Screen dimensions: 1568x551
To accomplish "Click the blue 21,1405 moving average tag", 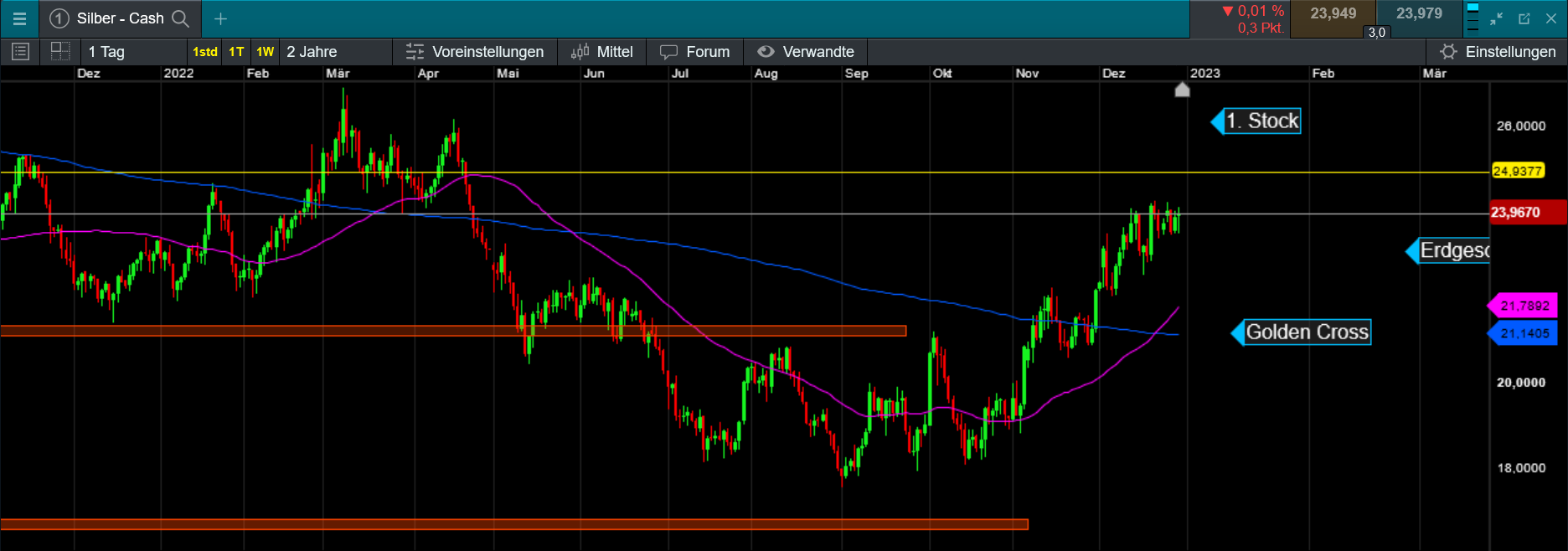I will (x=1523, y=333).
